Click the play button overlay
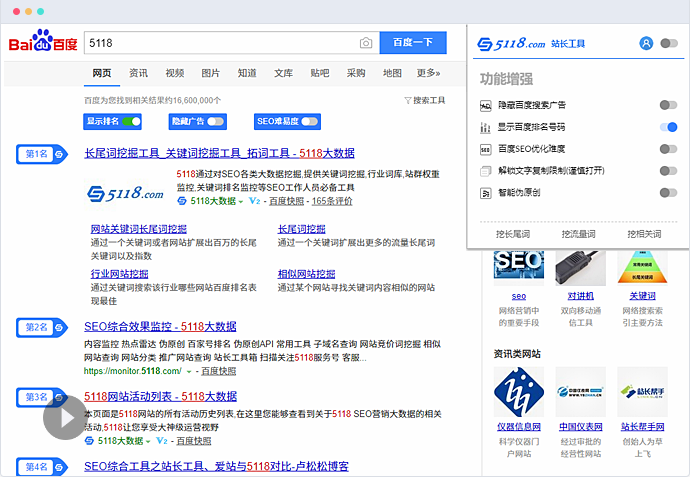Viewport: 690px width, 477px height. pos(65,418)
